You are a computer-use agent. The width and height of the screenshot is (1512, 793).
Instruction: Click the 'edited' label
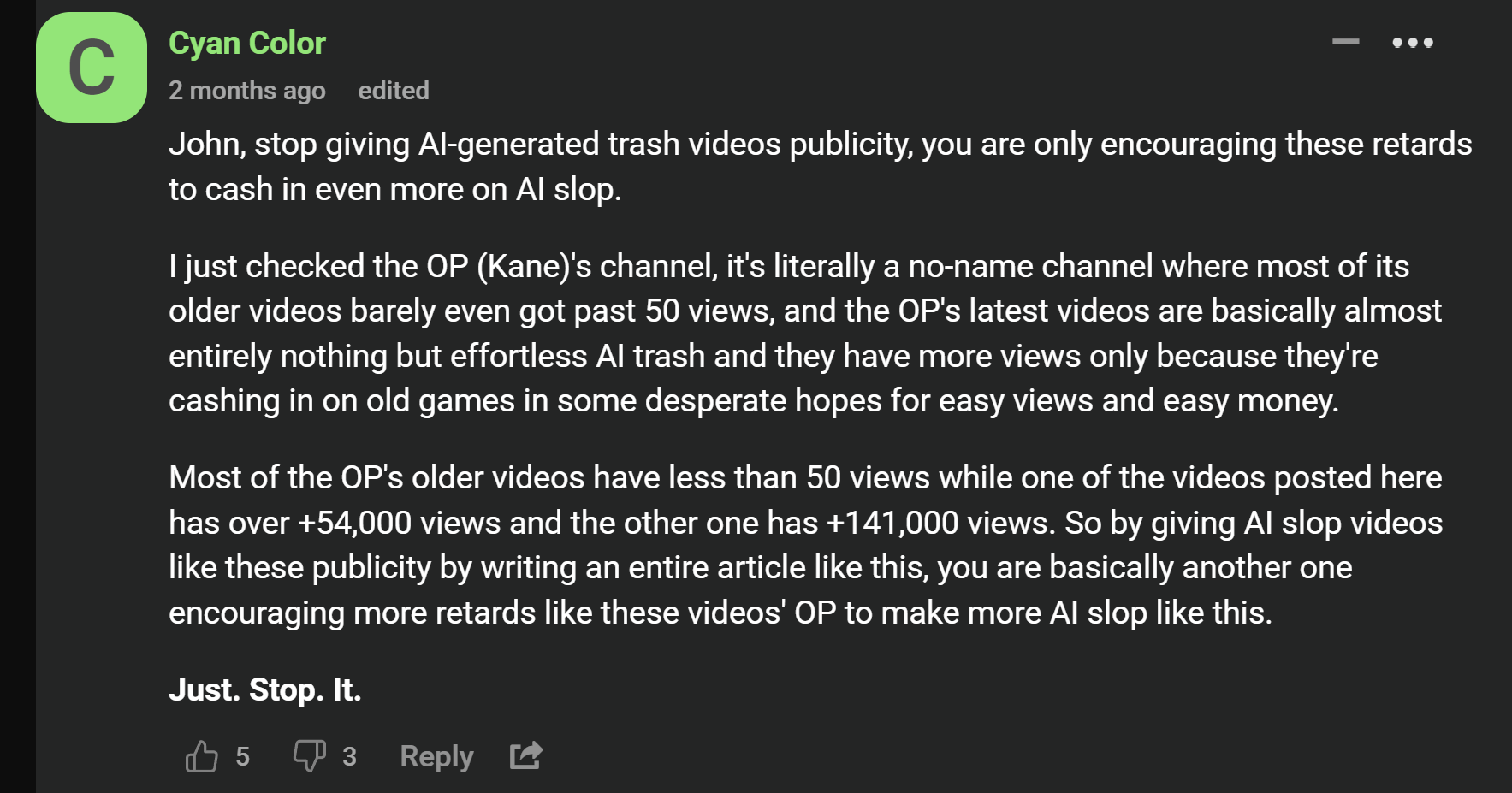[x=393, y=91]
